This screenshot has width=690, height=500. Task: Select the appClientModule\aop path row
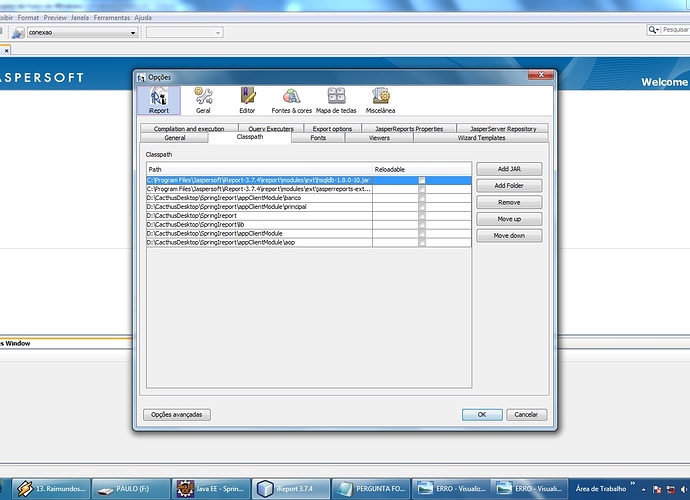[308, 242]
